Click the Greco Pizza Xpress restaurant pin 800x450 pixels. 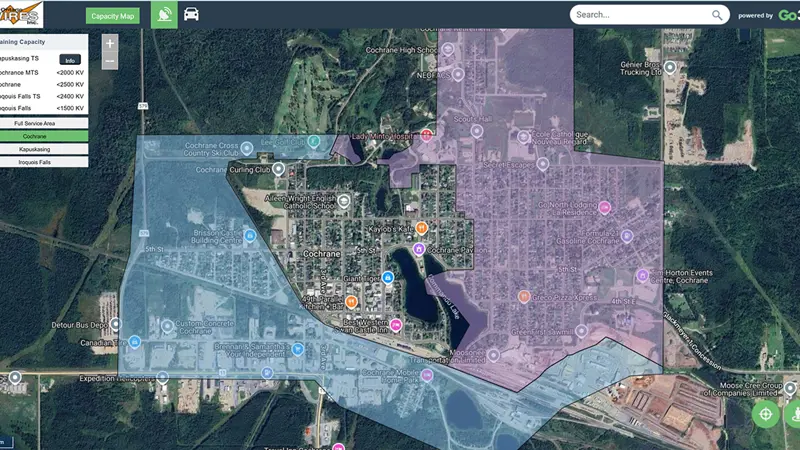point(523,296)
